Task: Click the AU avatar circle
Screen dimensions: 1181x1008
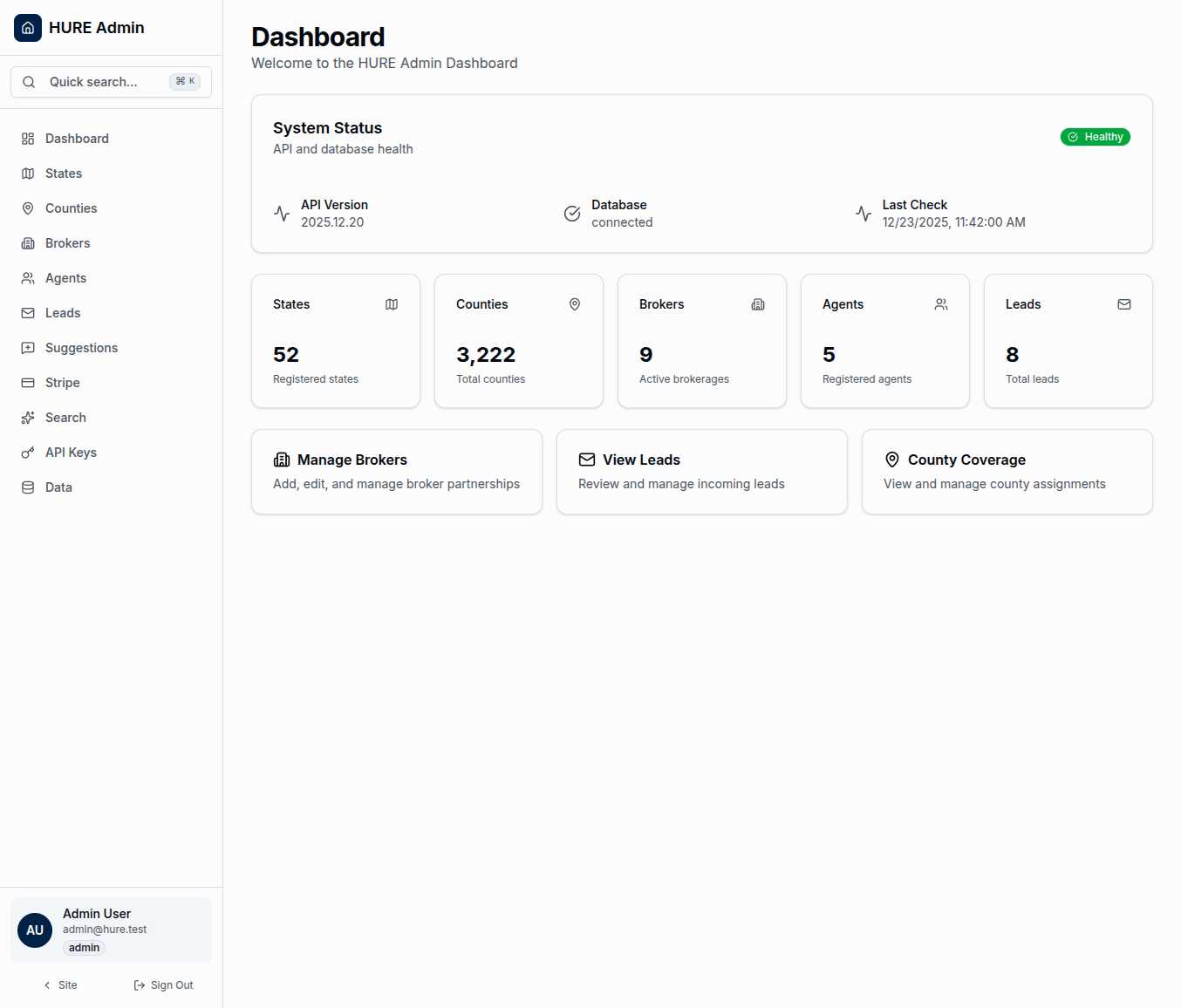Action: pyautogui.click(x=34, y=930)
